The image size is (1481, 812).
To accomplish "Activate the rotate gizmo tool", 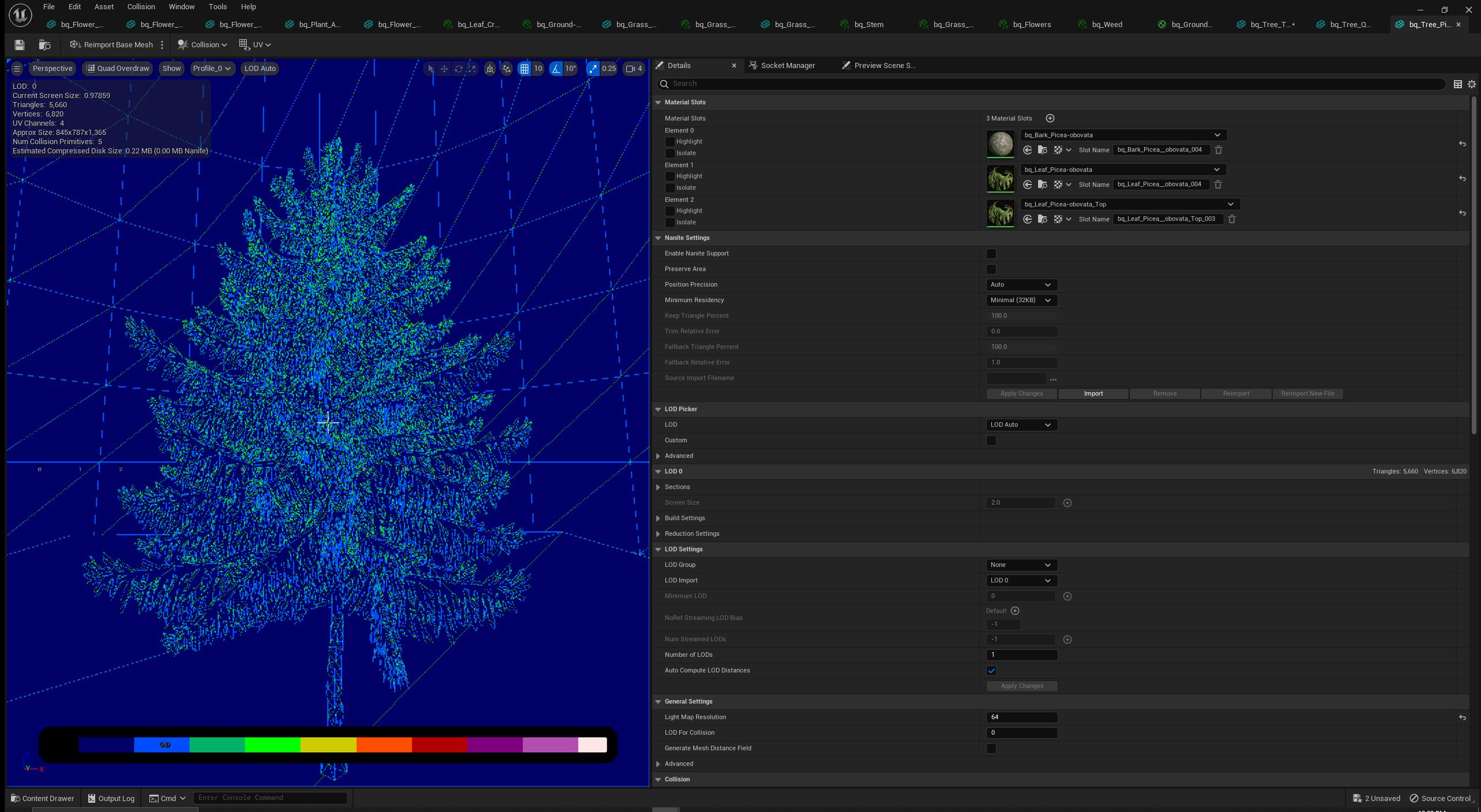I will pos(458,69).
